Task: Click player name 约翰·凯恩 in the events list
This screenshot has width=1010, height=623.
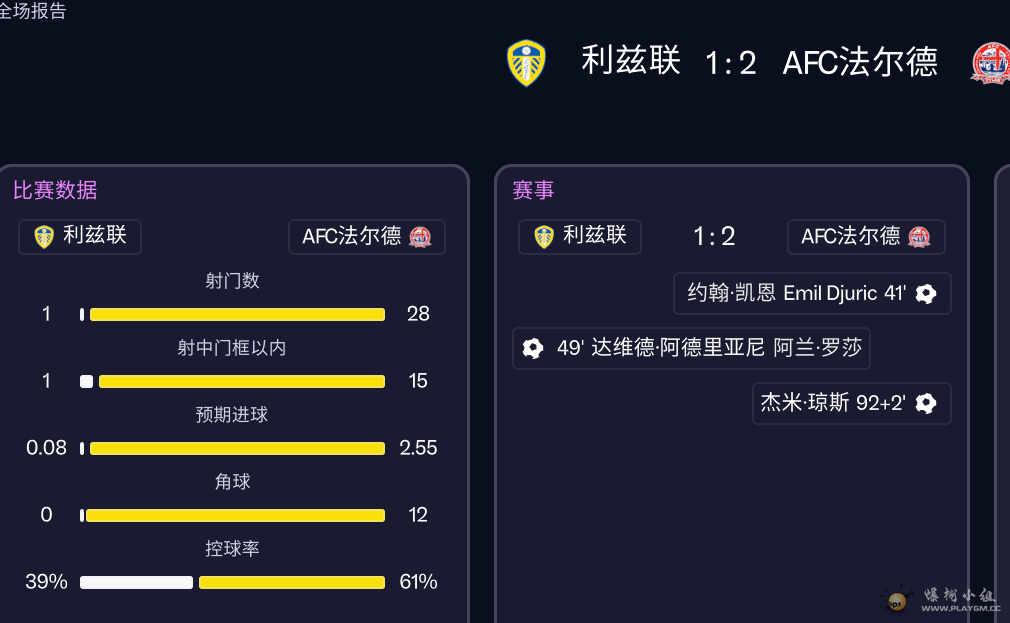Action: [731, 294]
